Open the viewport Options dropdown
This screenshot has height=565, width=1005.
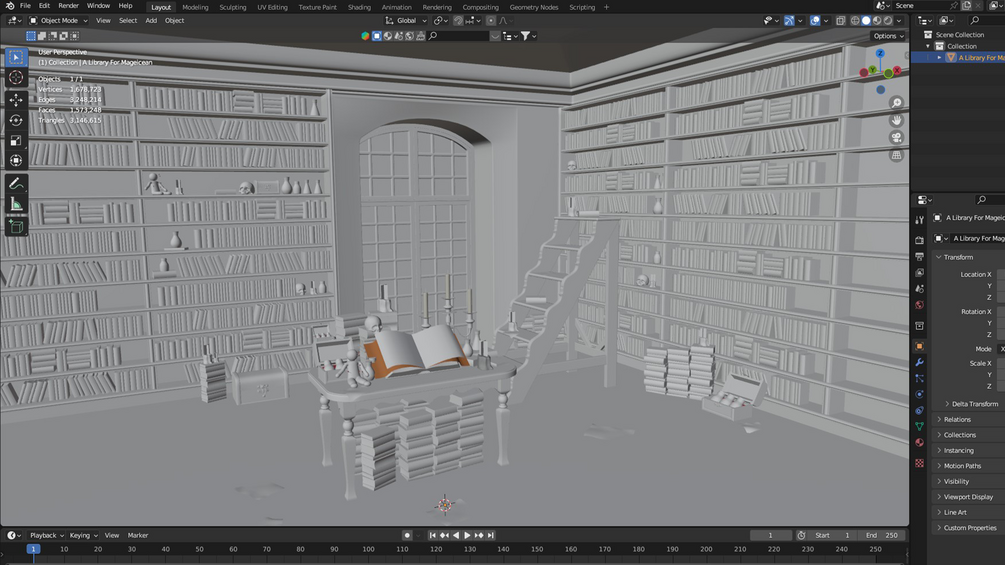tap(888, 36)
